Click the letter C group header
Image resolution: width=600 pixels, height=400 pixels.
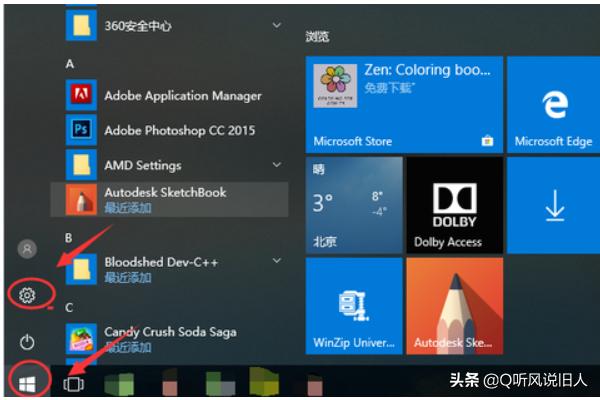(x=69, y=308)
